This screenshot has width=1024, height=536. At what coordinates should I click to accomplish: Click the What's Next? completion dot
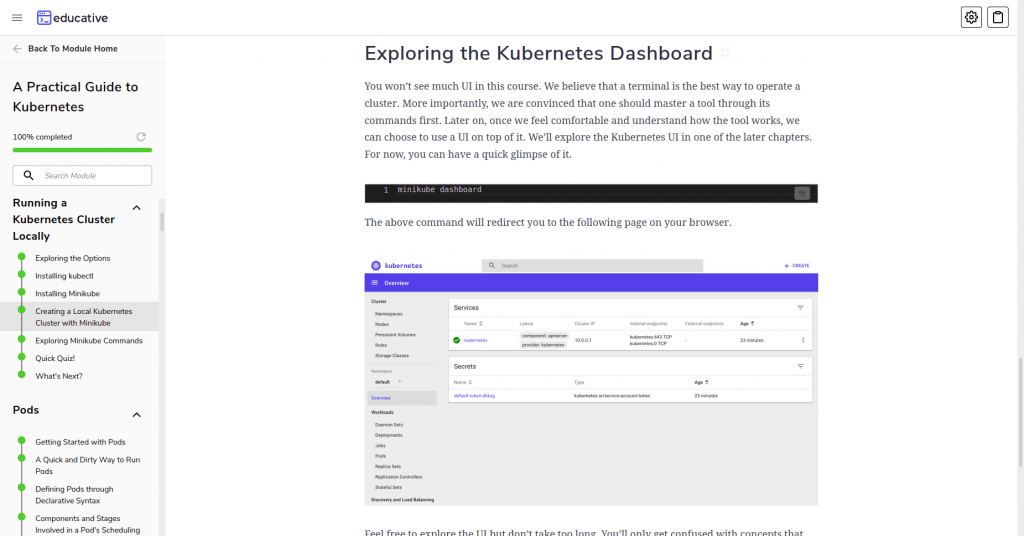pyautogui.click(x=22, y=375)
